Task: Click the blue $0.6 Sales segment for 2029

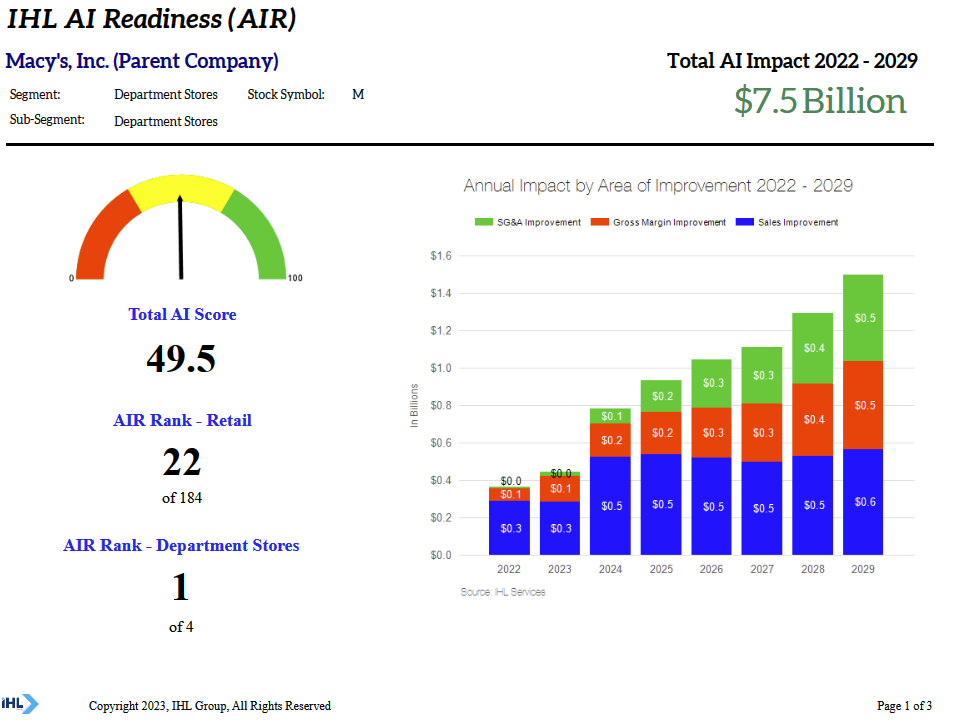Action: (863, 502)
